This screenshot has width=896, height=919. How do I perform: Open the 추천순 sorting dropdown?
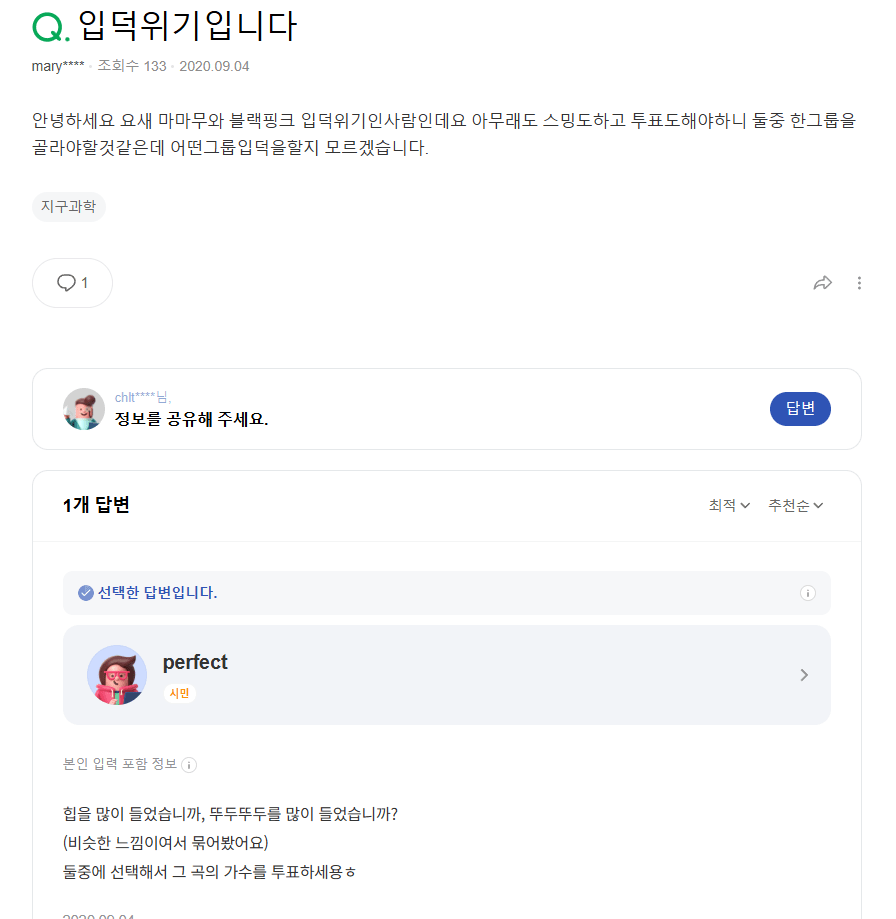tap(795, 505)
